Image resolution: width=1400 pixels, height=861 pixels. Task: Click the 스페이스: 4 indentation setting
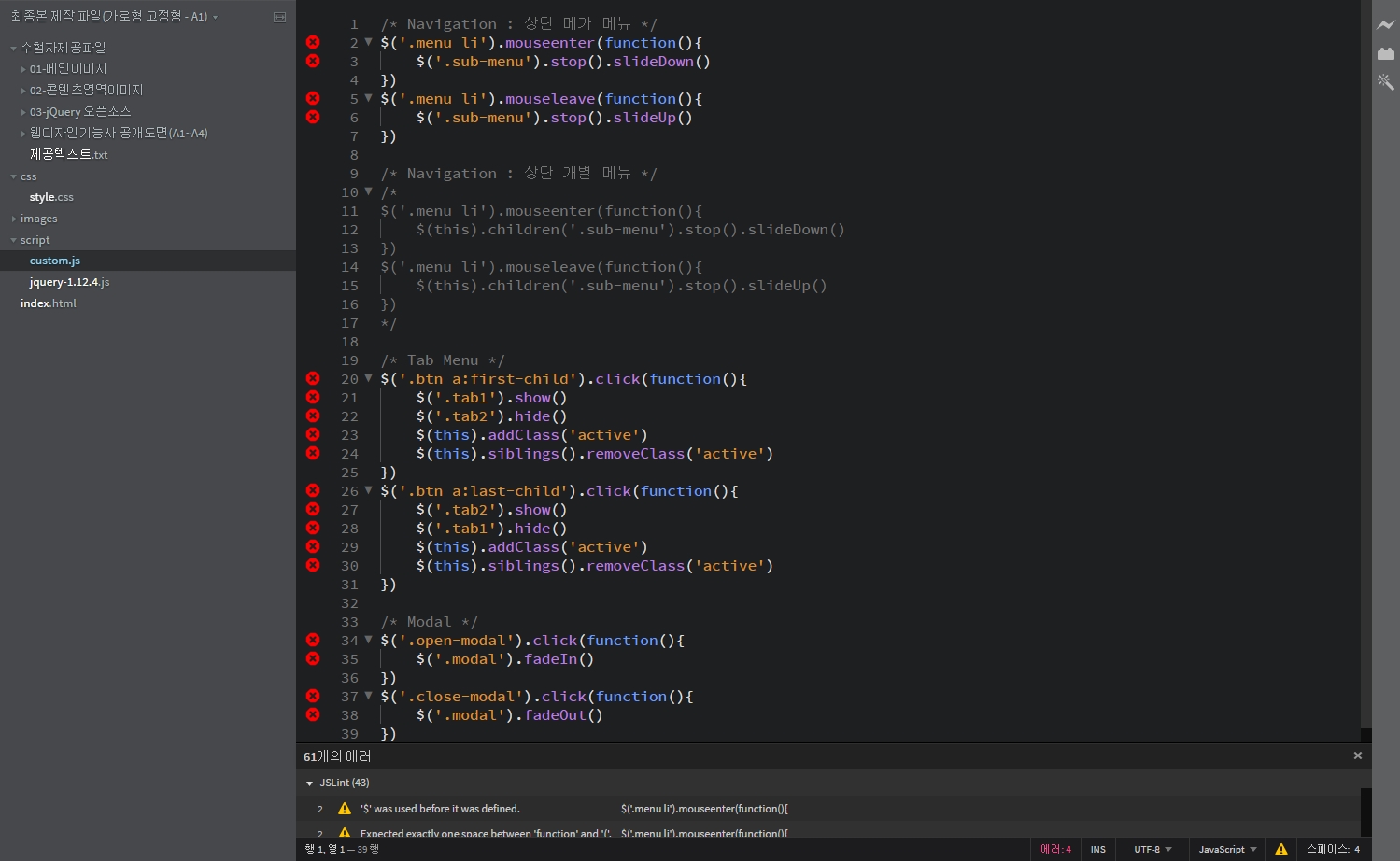[1333, 849]
